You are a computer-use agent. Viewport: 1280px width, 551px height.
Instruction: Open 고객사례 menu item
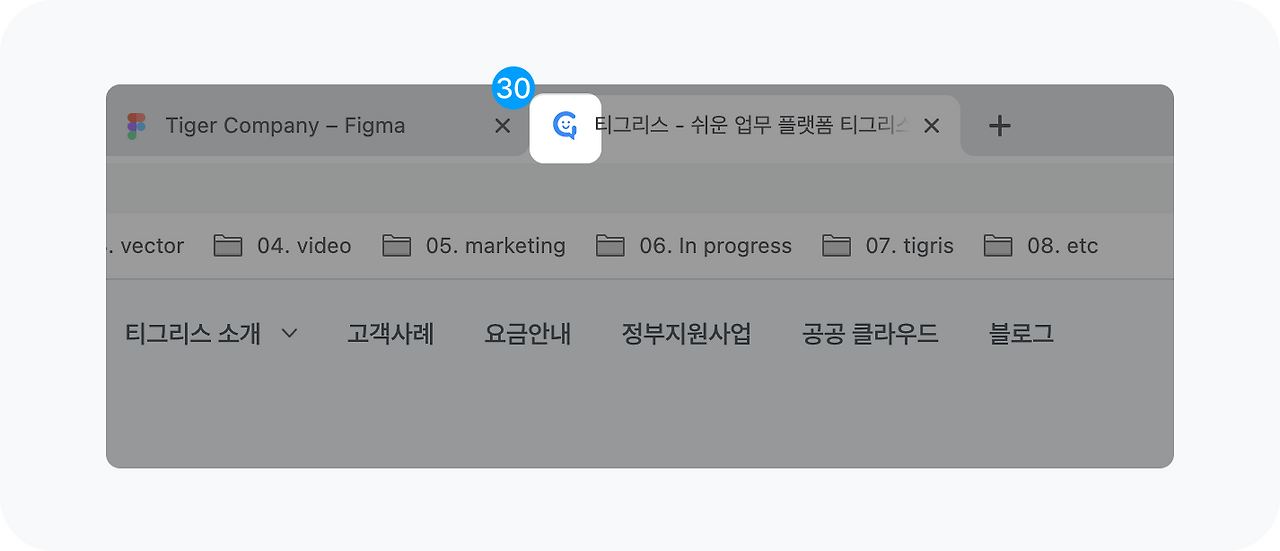391,333
